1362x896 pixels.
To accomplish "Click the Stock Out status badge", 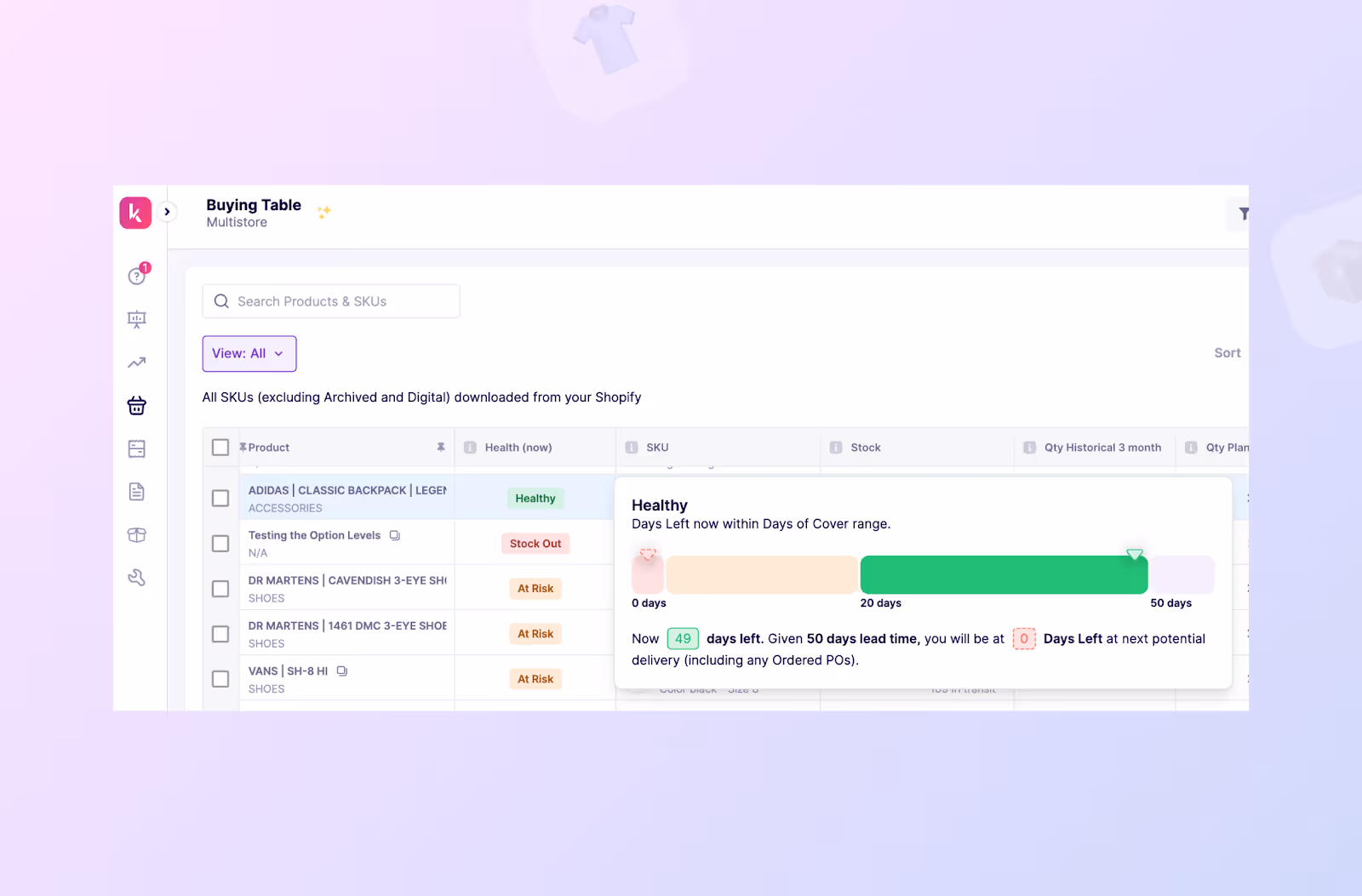I will [x=535, y=544].
